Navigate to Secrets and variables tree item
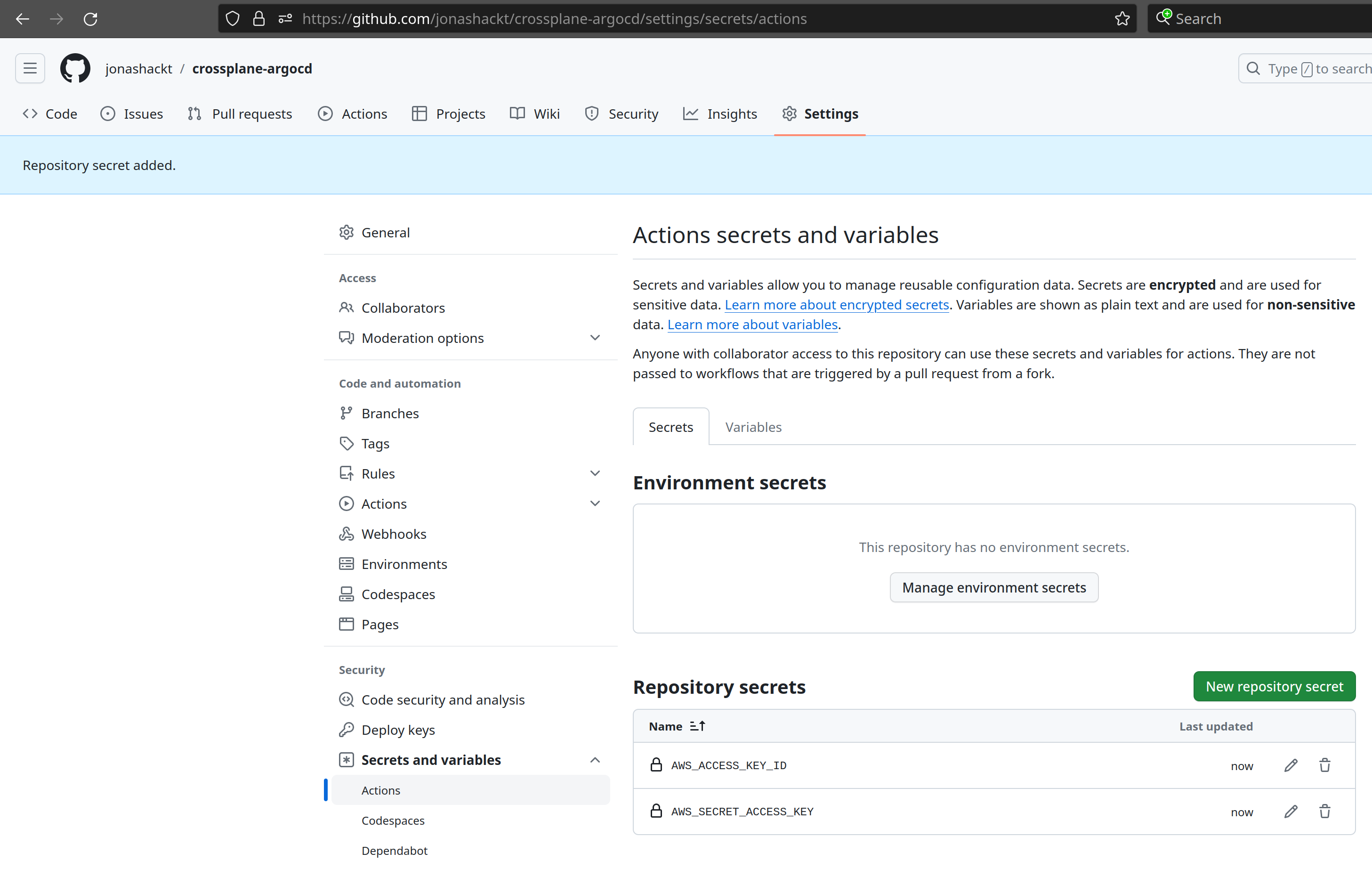The width and height of the screenshot is (1372, 869). pyautogui.click(x=431, y=759)
